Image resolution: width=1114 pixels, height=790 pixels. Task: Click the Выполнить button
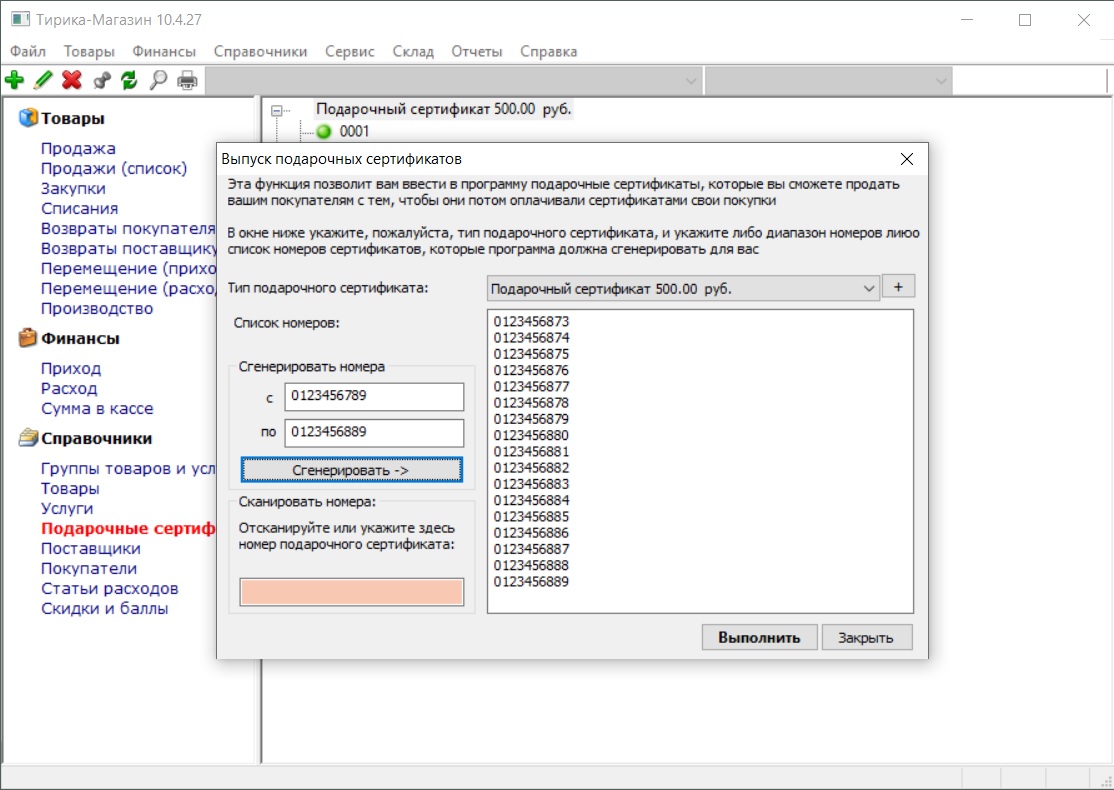pyautogui.click(x=759, y=637)
